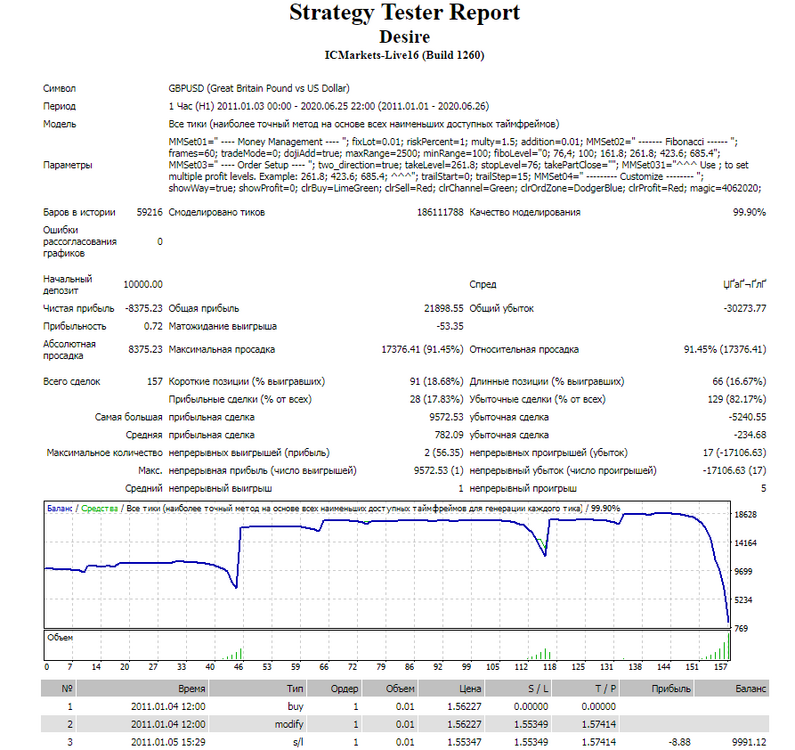Click average profit trade value 782.09
Screen dimensions: 795x750
pos(449,435)
